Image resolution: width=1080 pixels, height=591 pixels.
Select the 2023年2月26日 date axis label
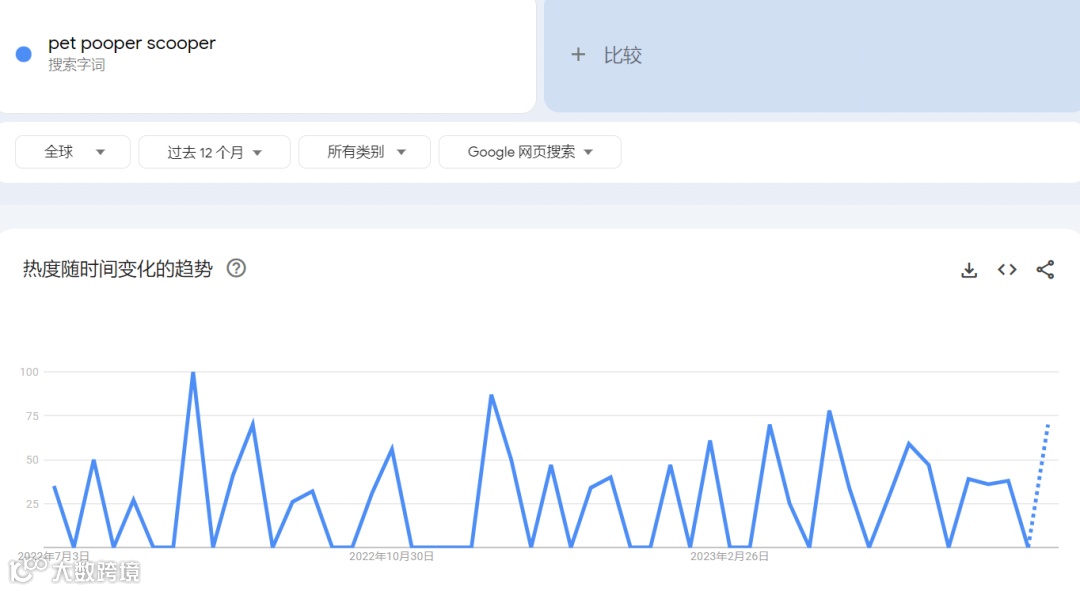729,557
